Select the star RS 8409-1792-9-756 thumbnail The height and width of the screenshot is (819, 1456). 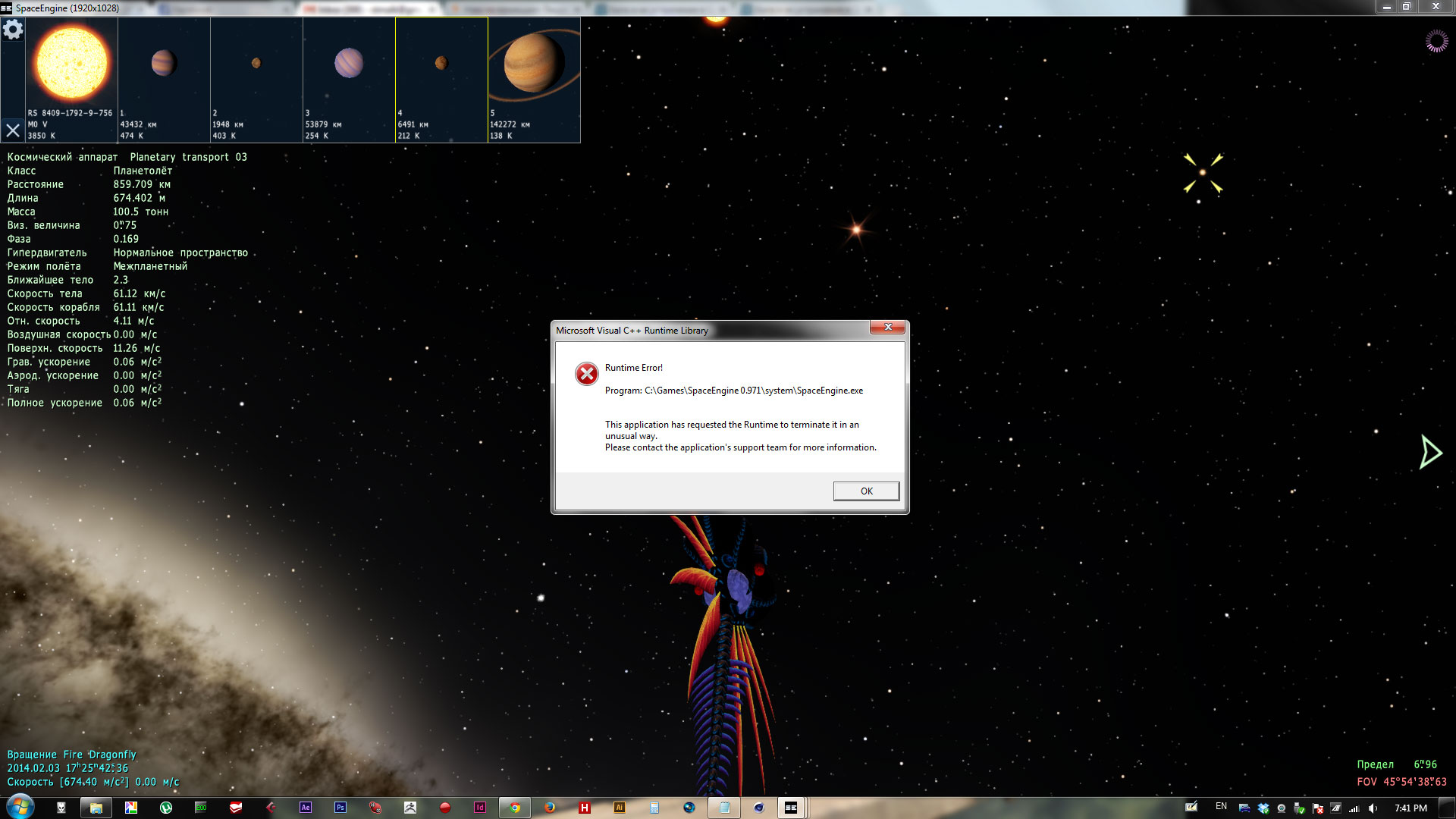[x=72, y=80]
